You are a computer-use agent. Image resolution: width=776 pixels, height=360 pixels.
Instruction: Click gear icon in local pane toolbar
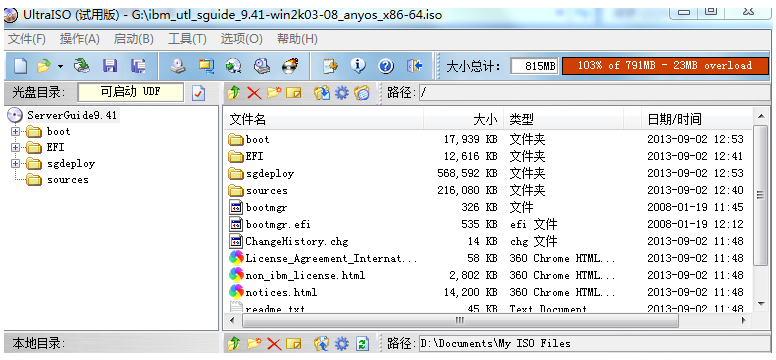(x=342, y=343)
